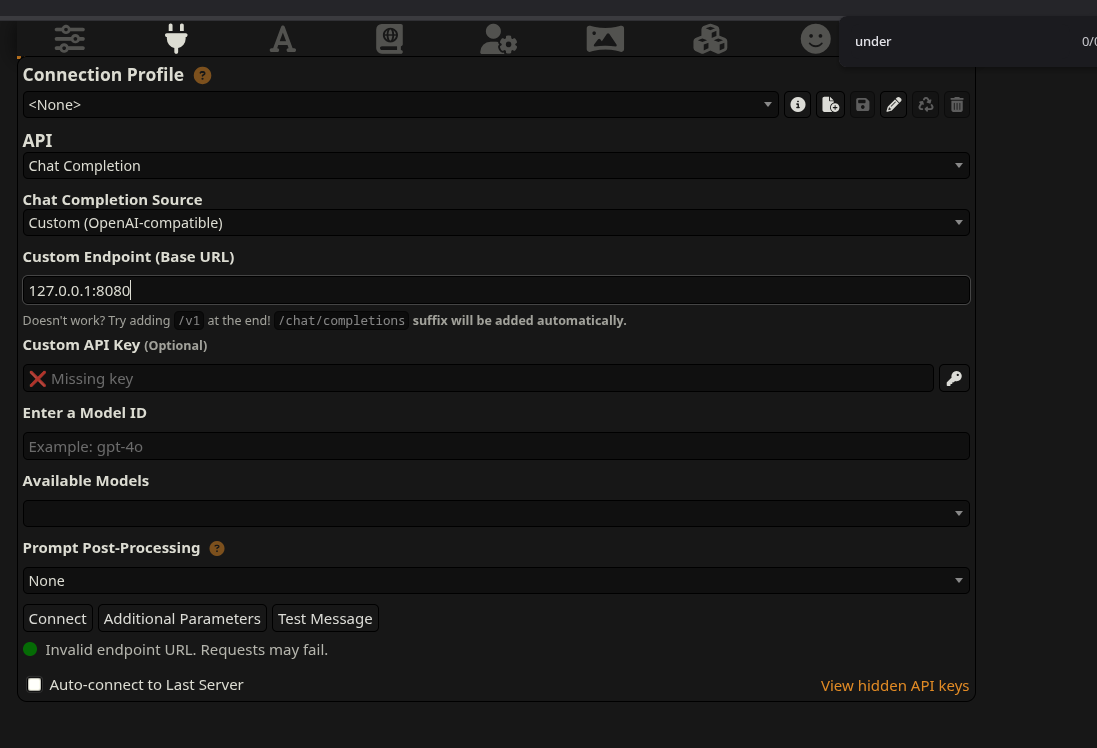Send a Test Message button

coord(325,619)
